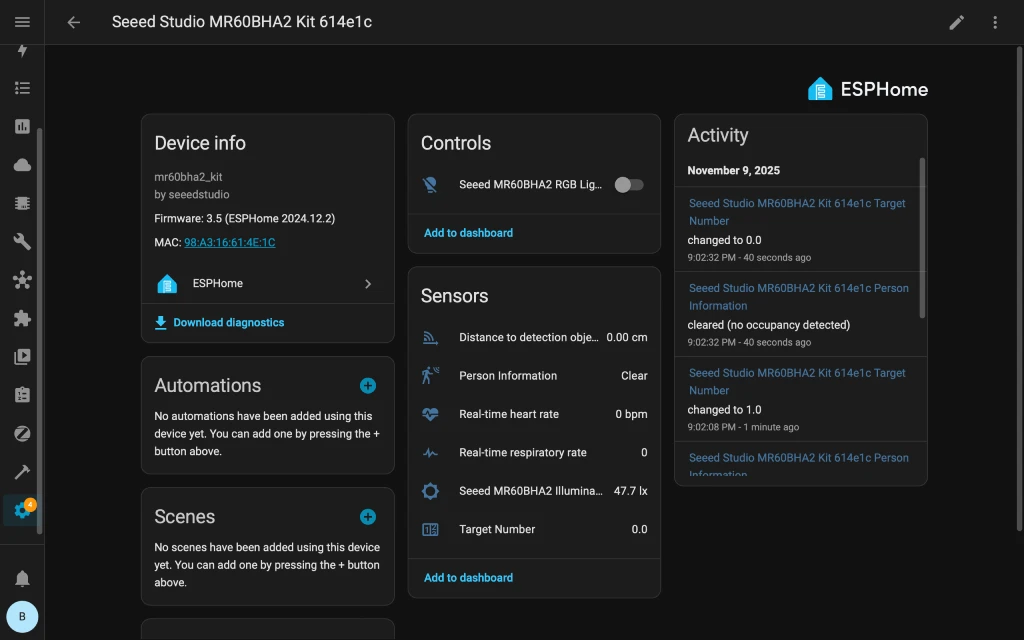1024x640 pixels.
Task: Toggle the Seeed MR60BHA2 RGB Light switch
Action: 629,184
